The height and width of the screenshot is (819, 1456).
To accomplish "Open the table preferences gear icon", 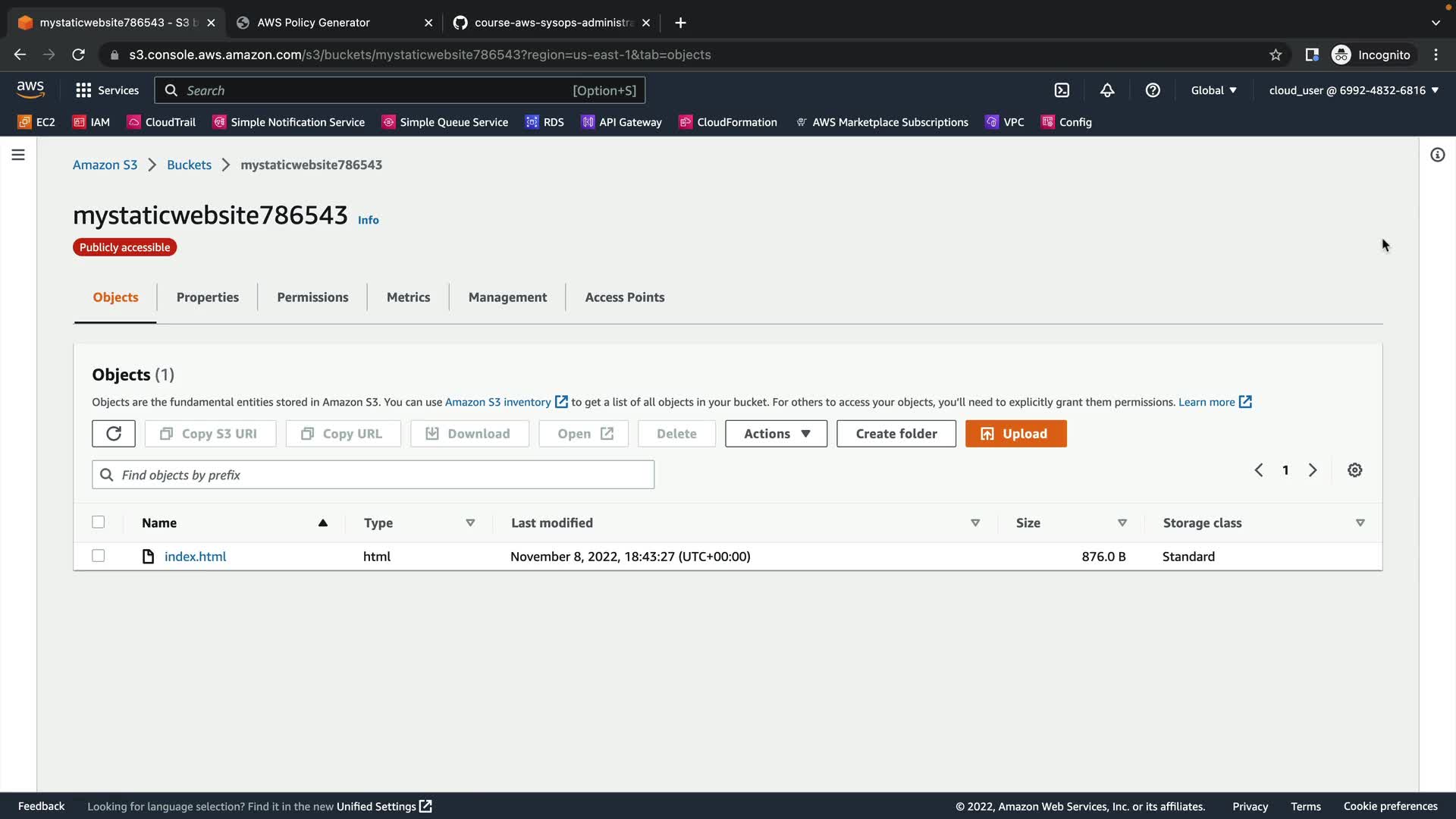I will [1354, 470].
